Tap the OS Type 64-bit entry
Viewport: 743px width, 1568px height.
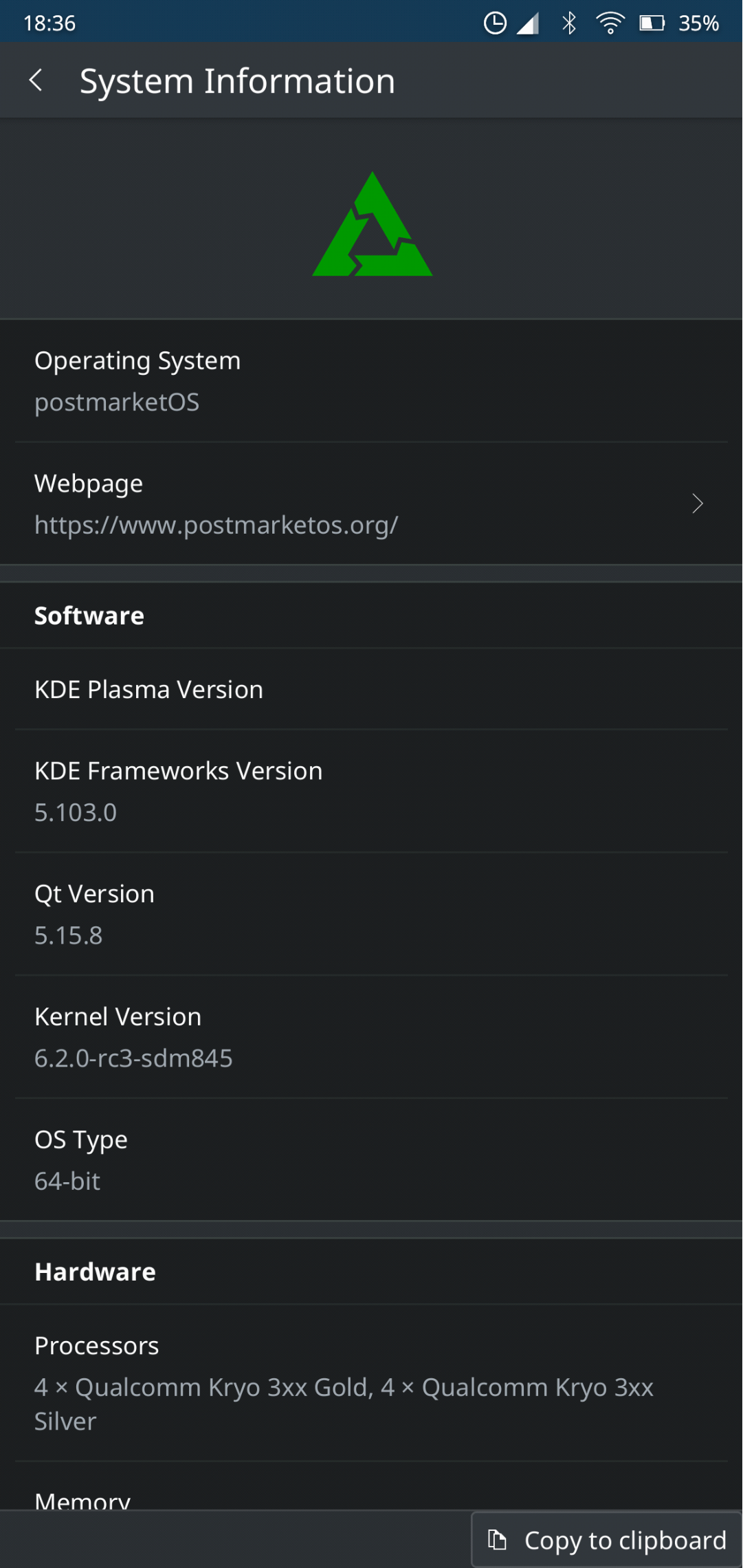(371, 1159)
